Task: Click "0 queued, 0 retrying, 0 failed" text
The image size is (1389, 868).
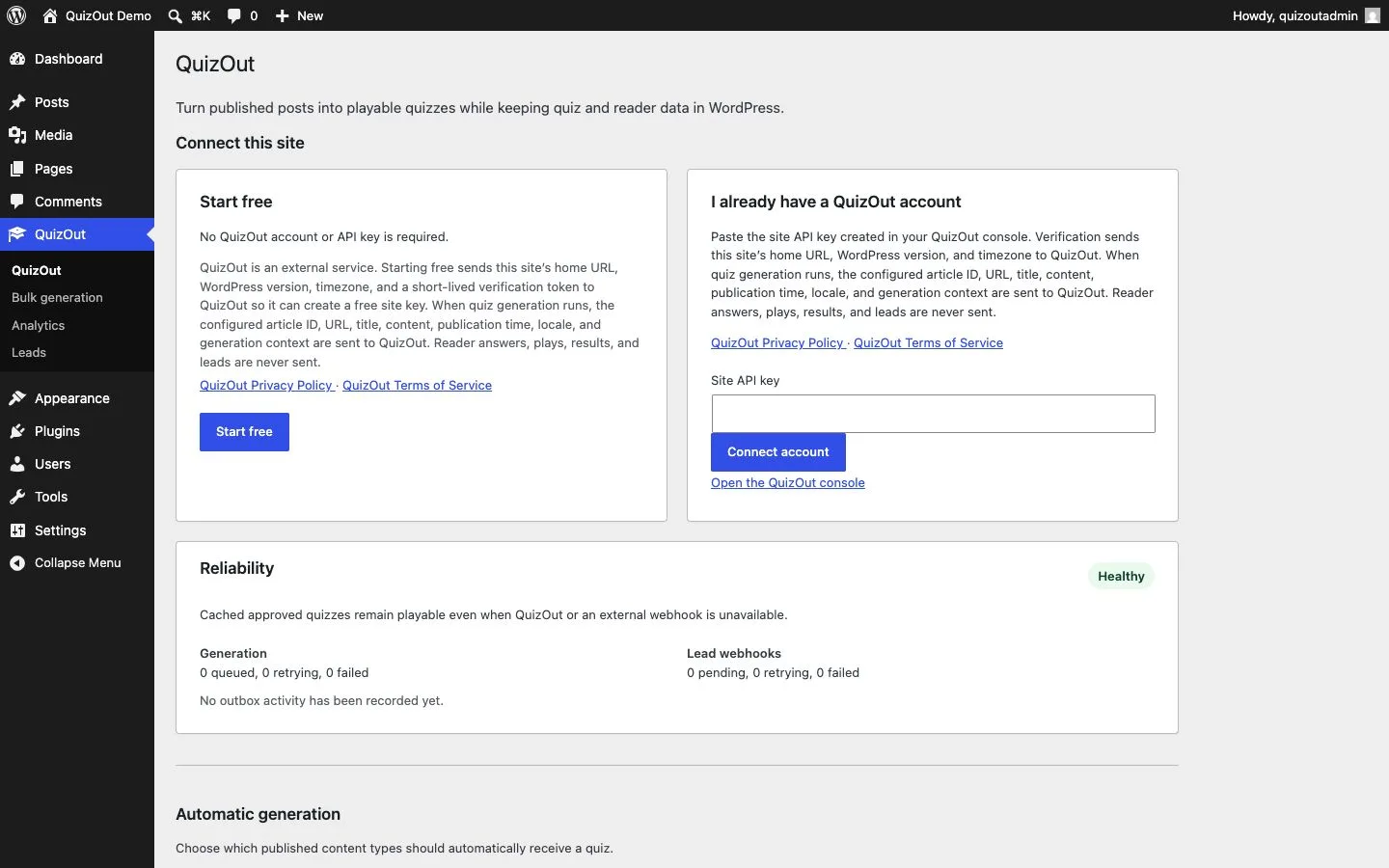Action: pos(284,673)
